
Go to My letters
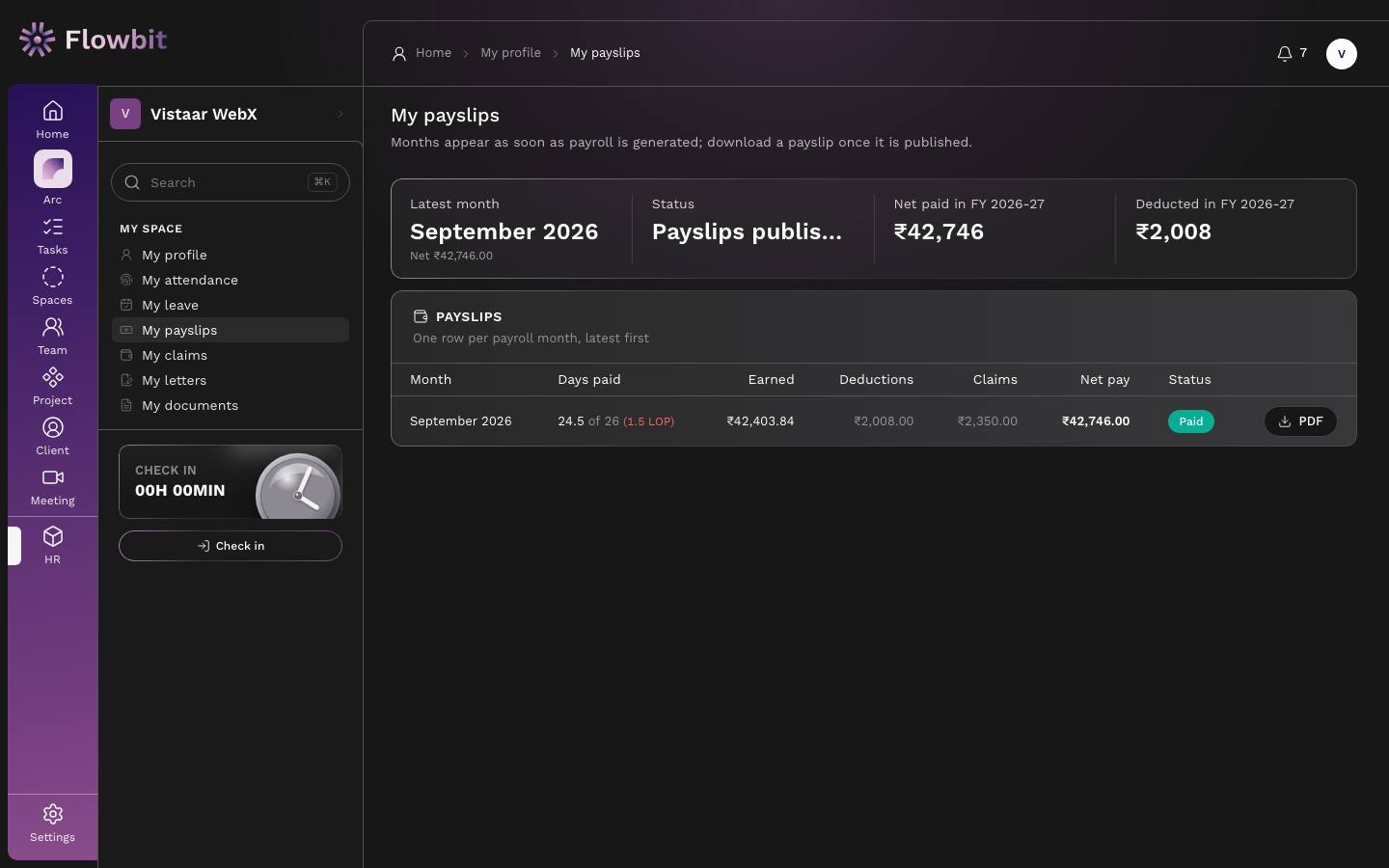click(231, 380)
